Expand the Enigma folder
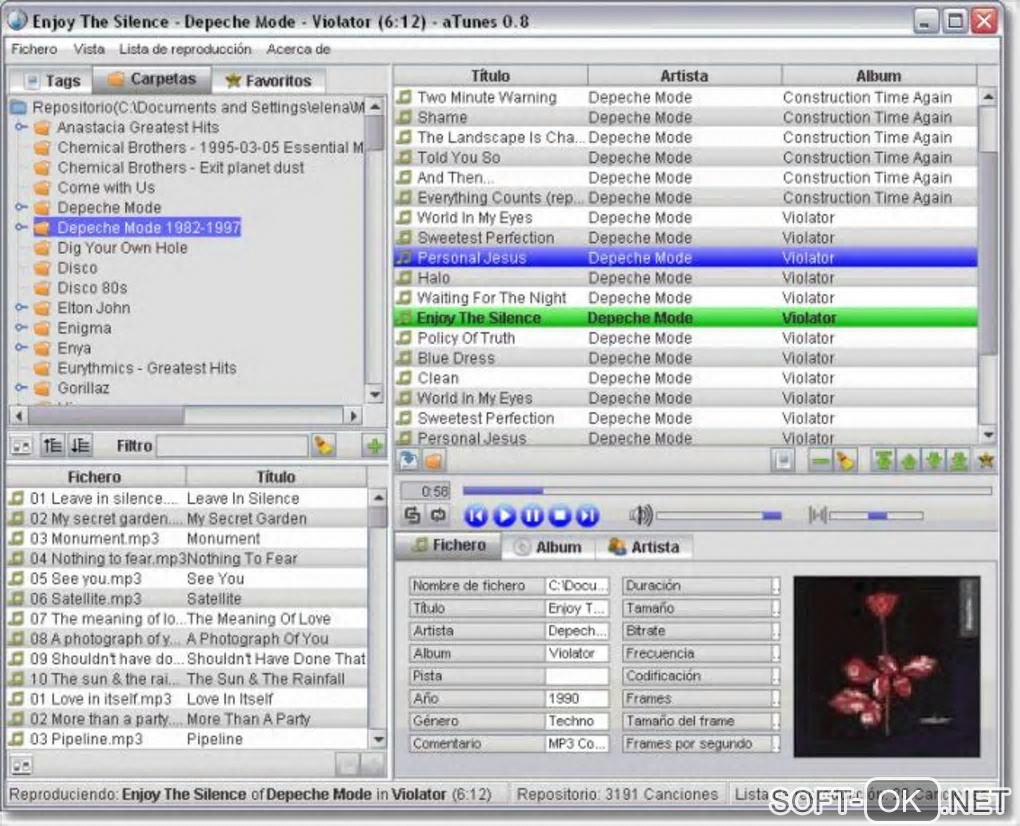This screenshot has width=1020, height=826. click(21, 328)
